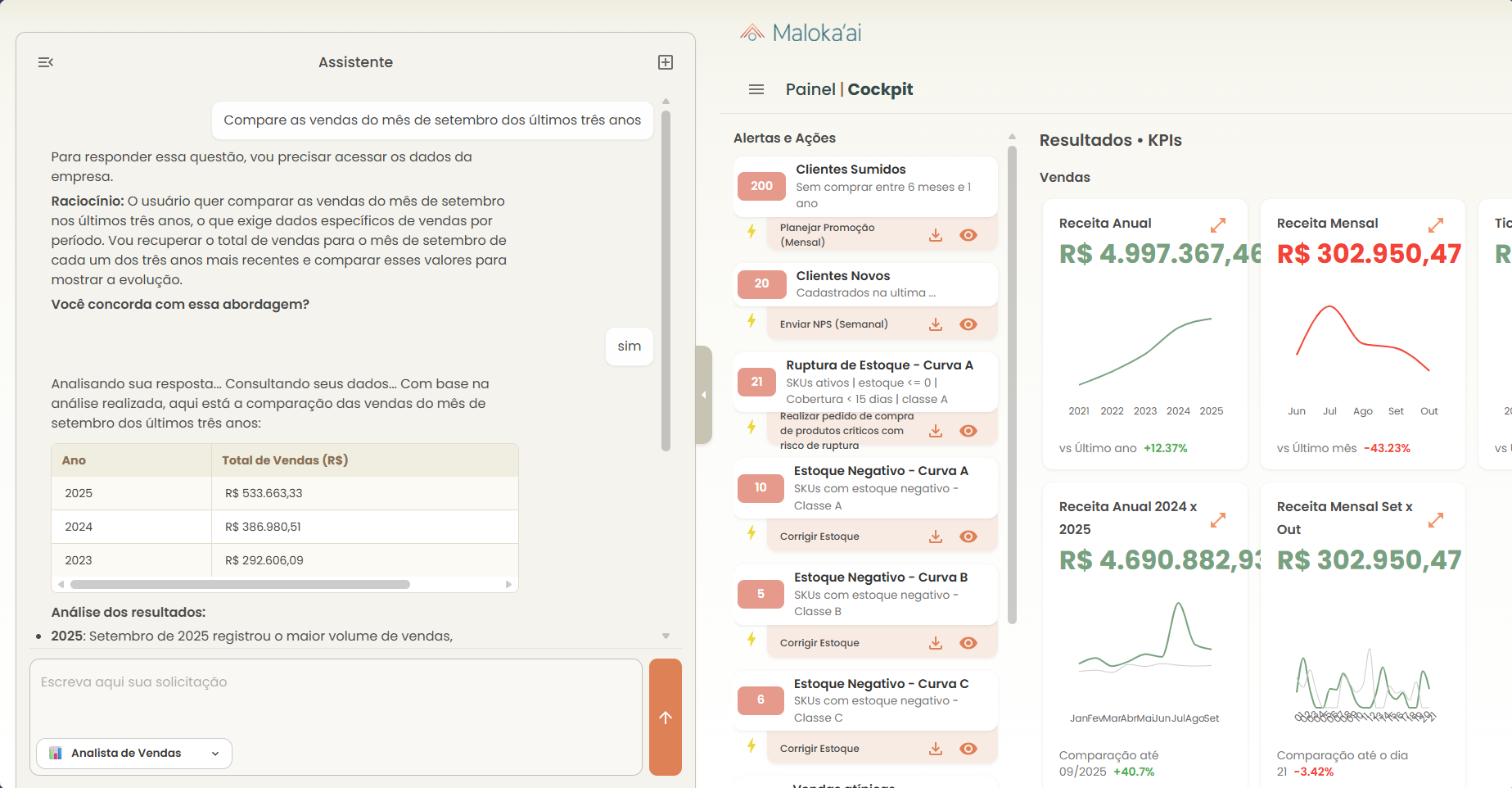Click the new chat plus icon
Viewport: 1512px width, 788px height.
coord(666,62)
